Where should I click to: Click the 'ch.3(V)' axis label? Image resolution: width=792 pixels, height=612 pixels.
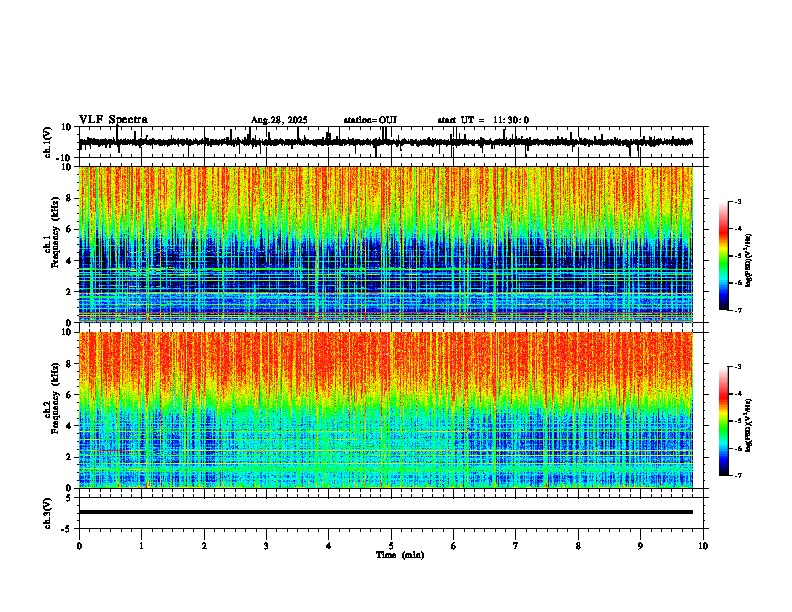(48, 513)
